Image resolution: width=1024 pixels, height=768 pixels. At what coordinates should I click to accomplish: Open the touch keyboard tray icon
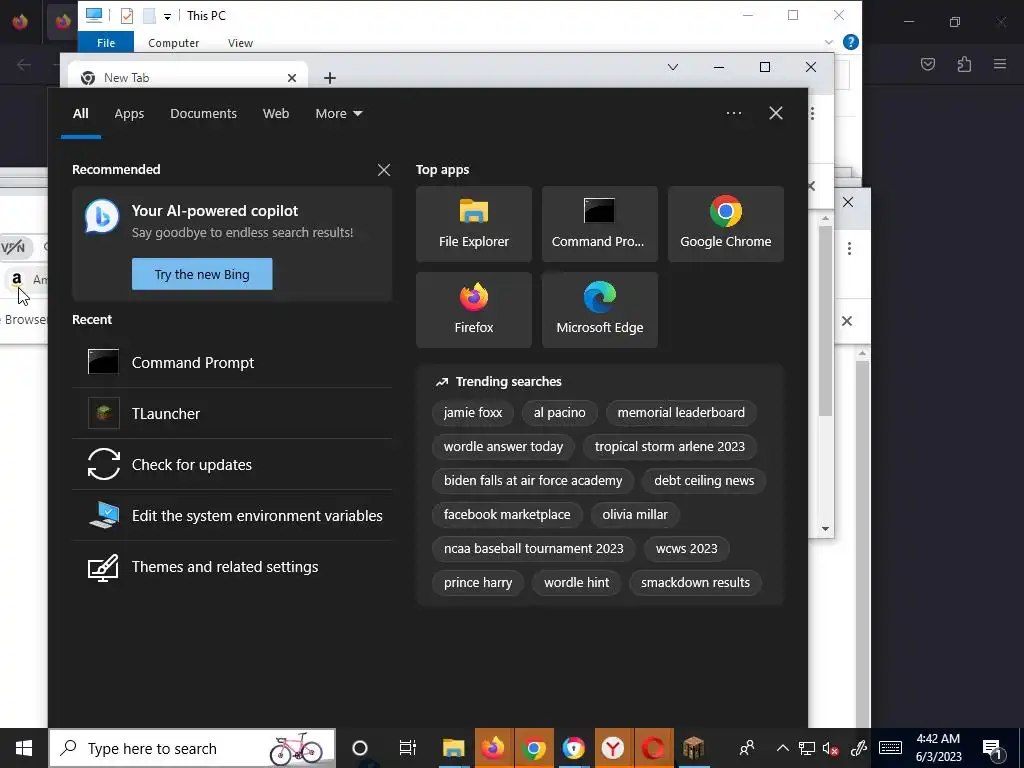[x=890, y=748]
